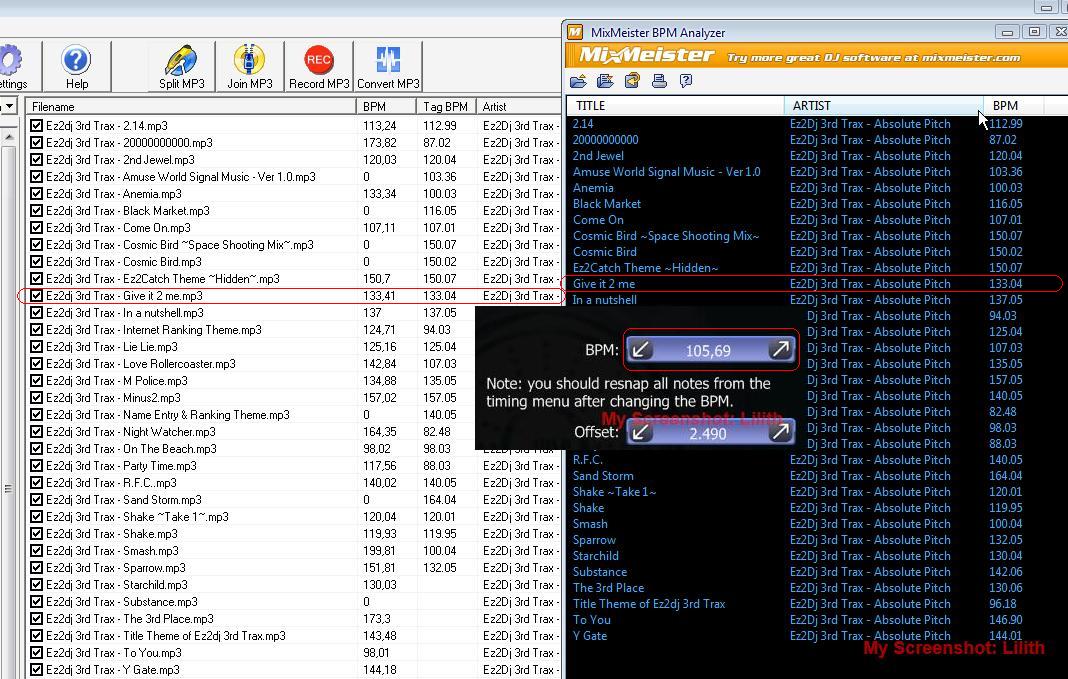Start the Record MP3 tool
Screen dimensions: 1068x679
pos(319,66)
